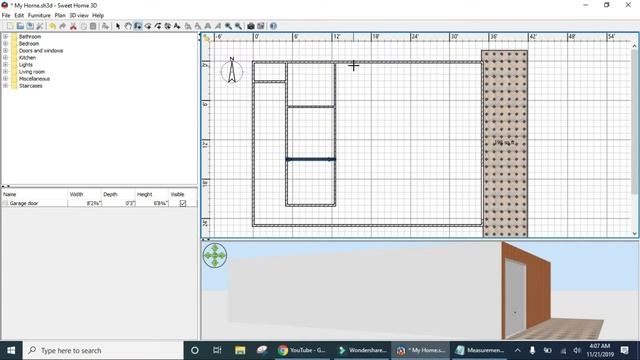Click the taskbar search box
This screenshot has height=360, width=640.
[x=104, y=350]
